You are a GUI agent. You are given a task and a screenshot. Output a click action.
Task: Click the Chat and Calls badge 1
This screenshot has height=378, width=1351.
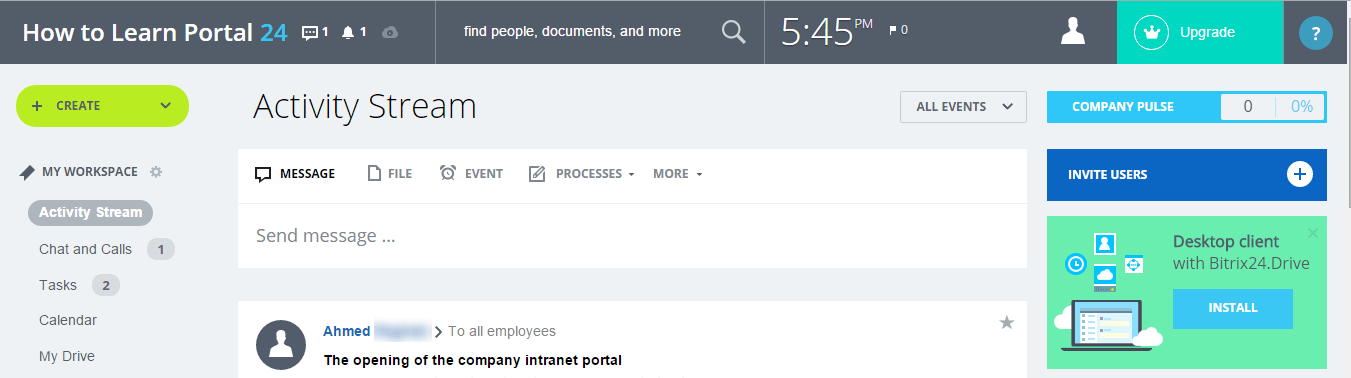point(161,249)
